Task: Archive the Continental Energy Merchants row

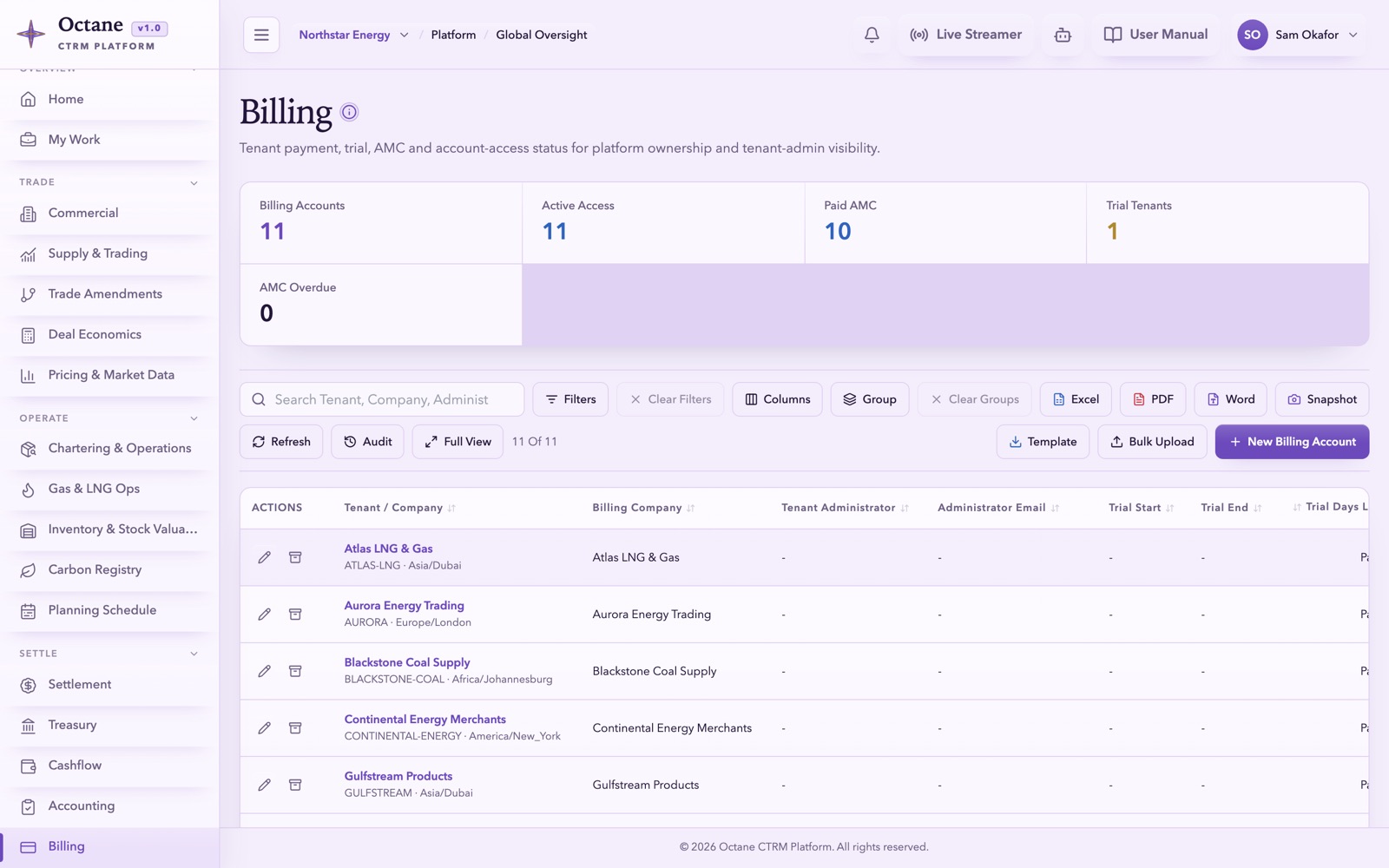Action: click(x=295, y=728)
